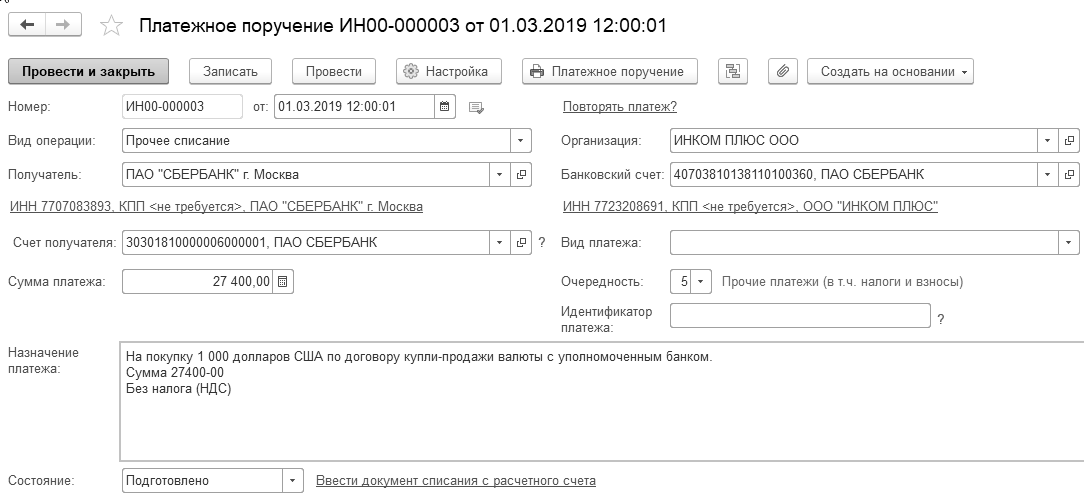The width and height of the screenshot is (1084, 496).
Task: Click the Идентификатор платежа input field
Action: coord(800,316)
